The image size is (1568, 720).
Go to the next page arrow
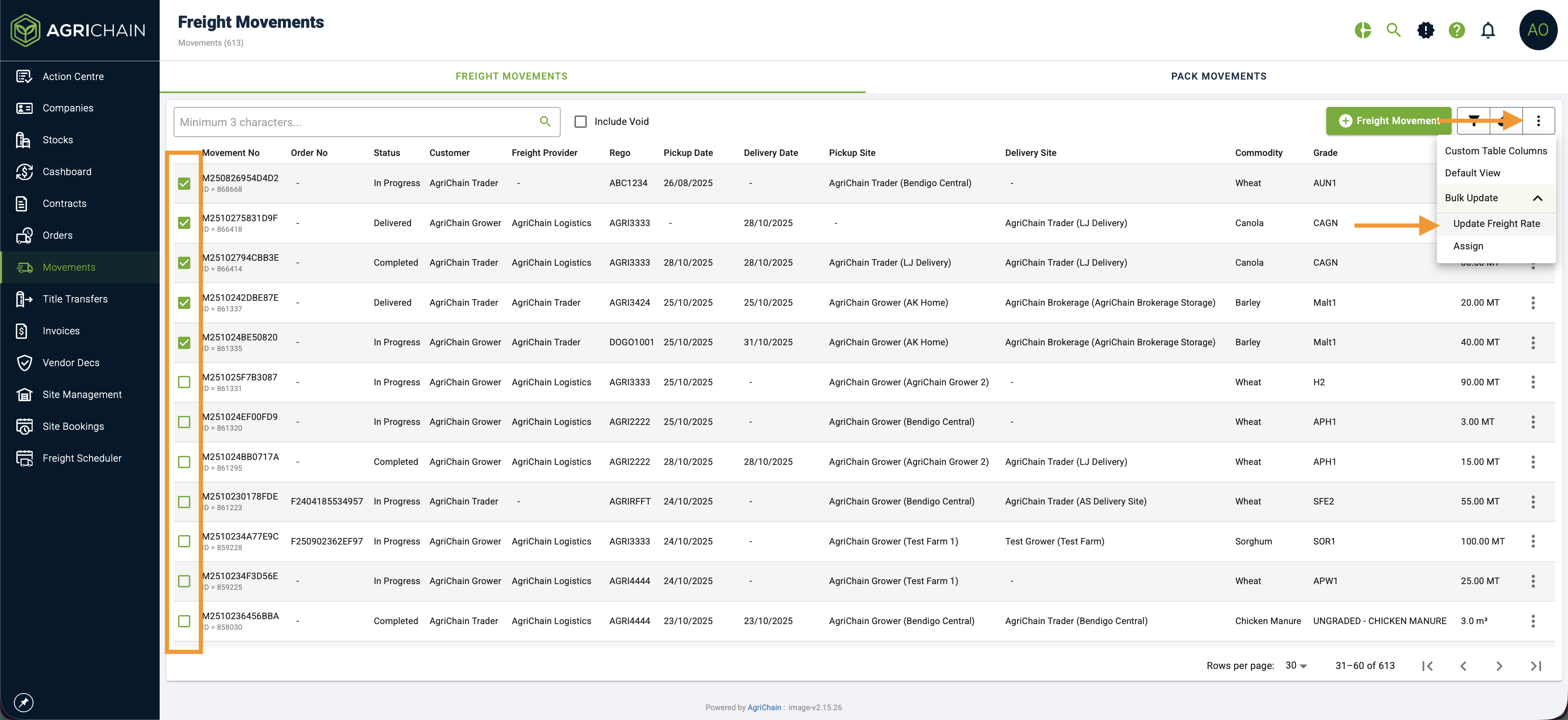coord(1499,666)
